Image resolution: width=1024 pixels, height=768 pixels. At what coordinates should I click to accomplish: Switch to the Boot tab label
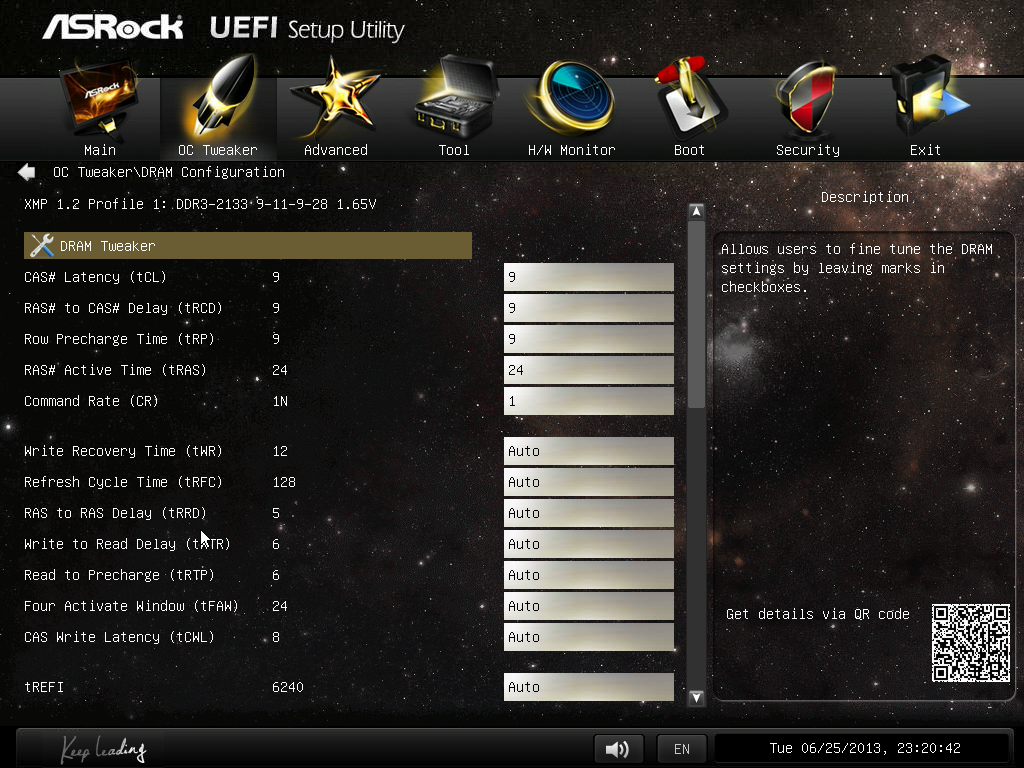690,150
